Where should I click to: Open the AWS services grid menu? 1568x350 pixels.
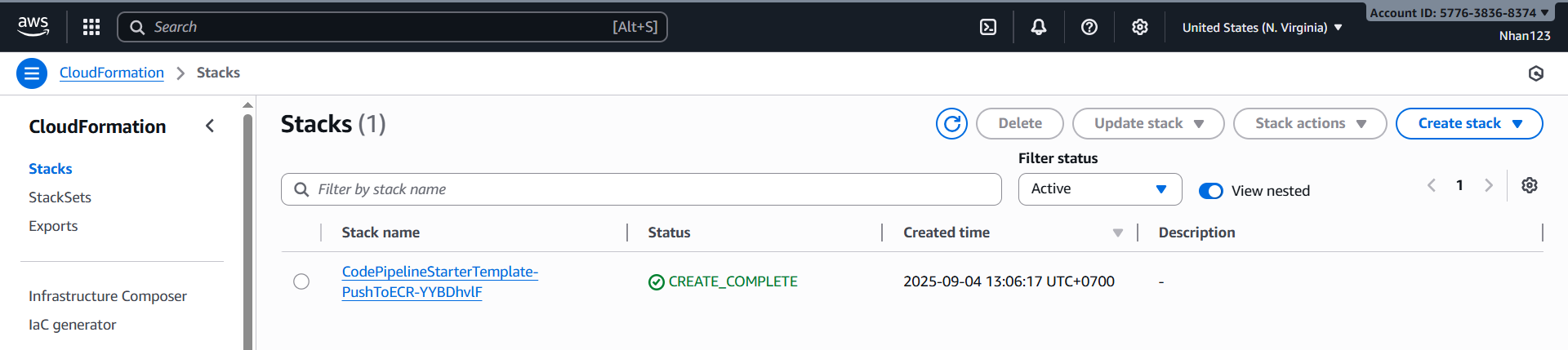(x=91, y=27)
